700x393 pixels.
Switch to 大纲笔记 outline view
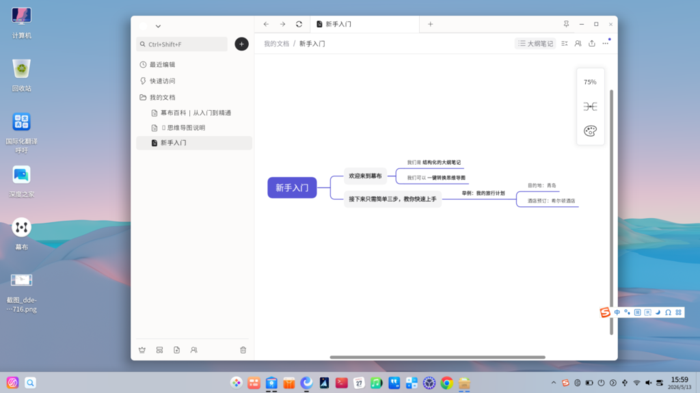point(535,43)
